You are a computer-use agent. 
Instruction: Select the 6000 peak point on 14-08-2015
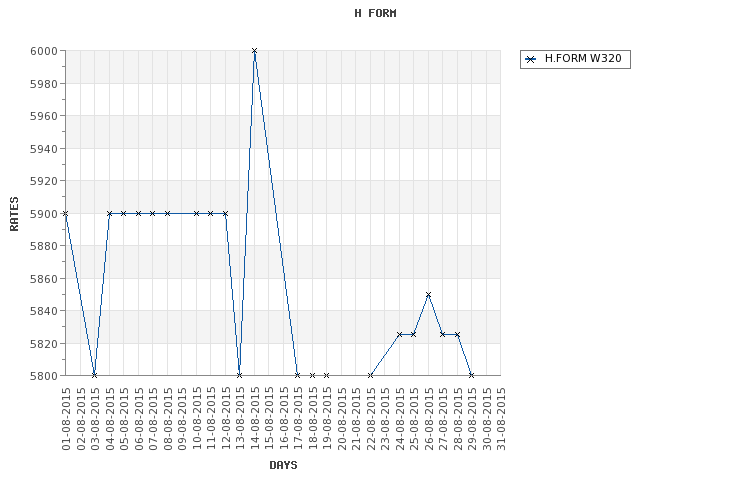[254, 51]
